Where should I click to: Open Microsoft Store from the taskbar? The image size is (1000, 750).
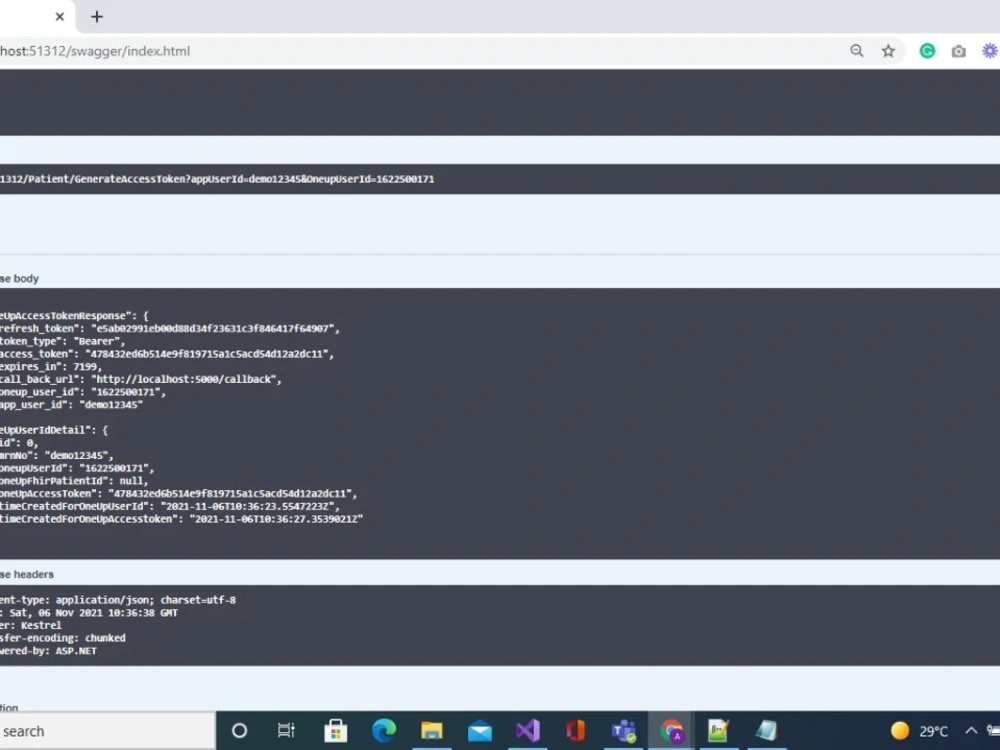click(335, 730)
